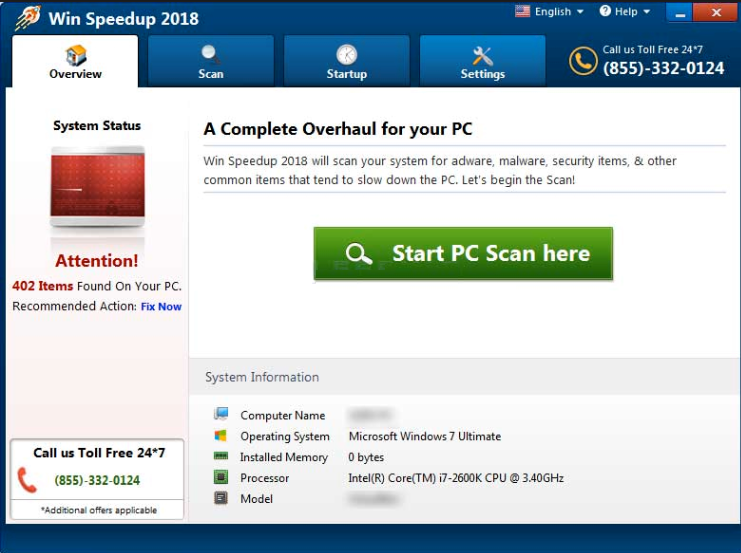This screenshot has height=553, width=741.
Task: Click the red System Status image
Action: tap(97, 187)
